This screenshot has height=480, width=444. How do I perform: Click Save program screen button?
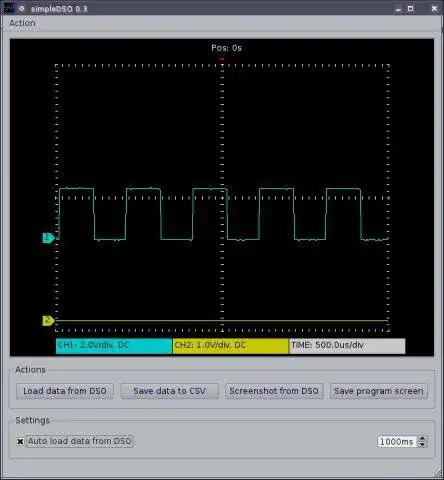pyautogui.click(x=379, y=391)
